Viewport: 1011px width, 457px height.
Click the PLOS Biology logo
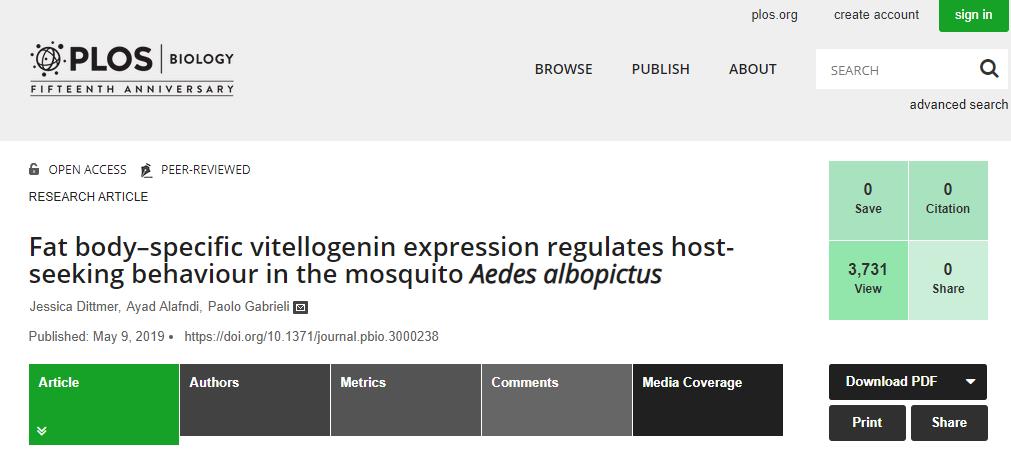click(132, 68)
